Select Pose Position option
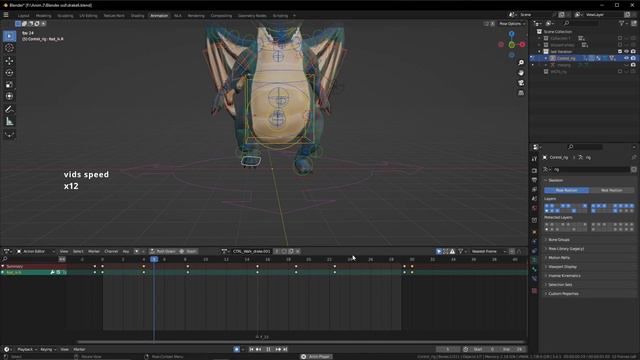640x360 pixels. pyautogui.click(x=566, y=190)
